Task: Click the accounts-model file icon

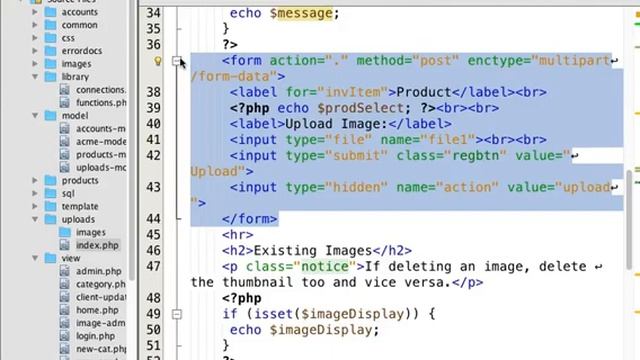Action: 64,129
